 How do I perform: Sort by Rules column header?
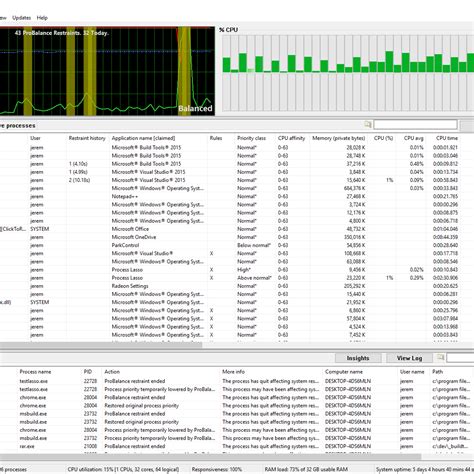point(216,138)
